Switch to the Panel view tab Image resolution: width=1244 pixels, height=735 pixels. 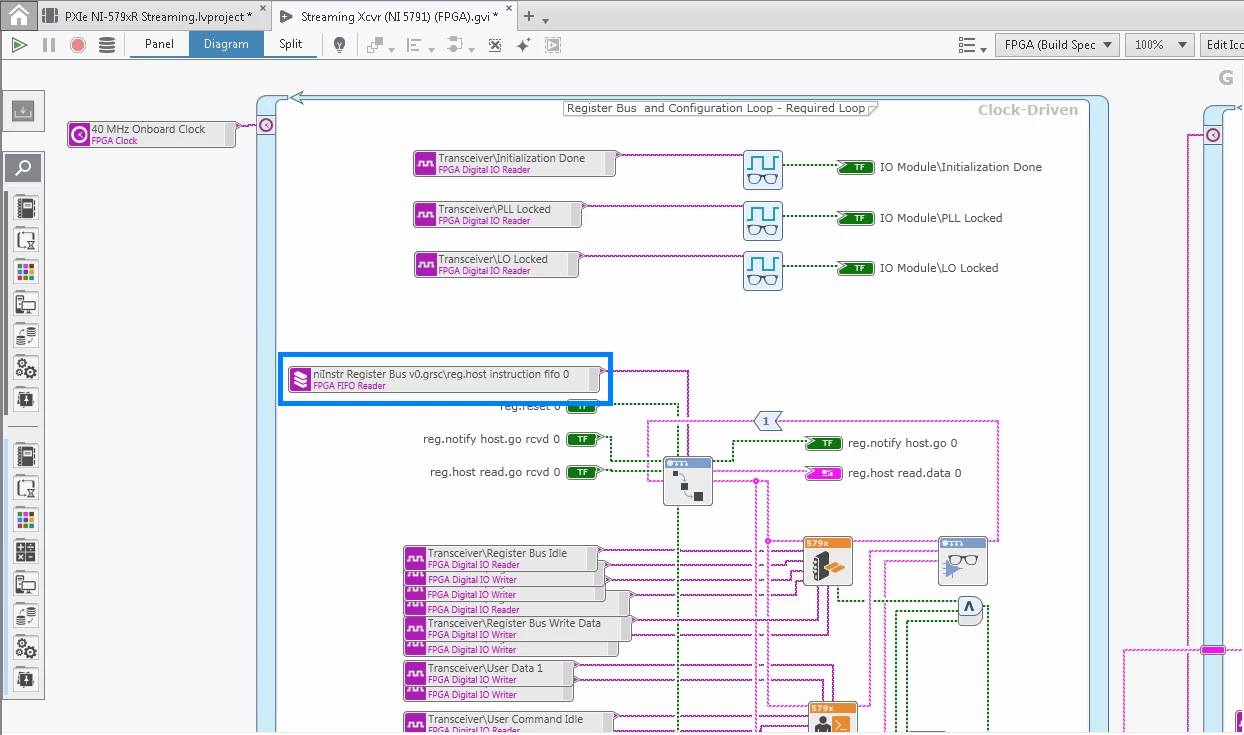click(159, 44)
